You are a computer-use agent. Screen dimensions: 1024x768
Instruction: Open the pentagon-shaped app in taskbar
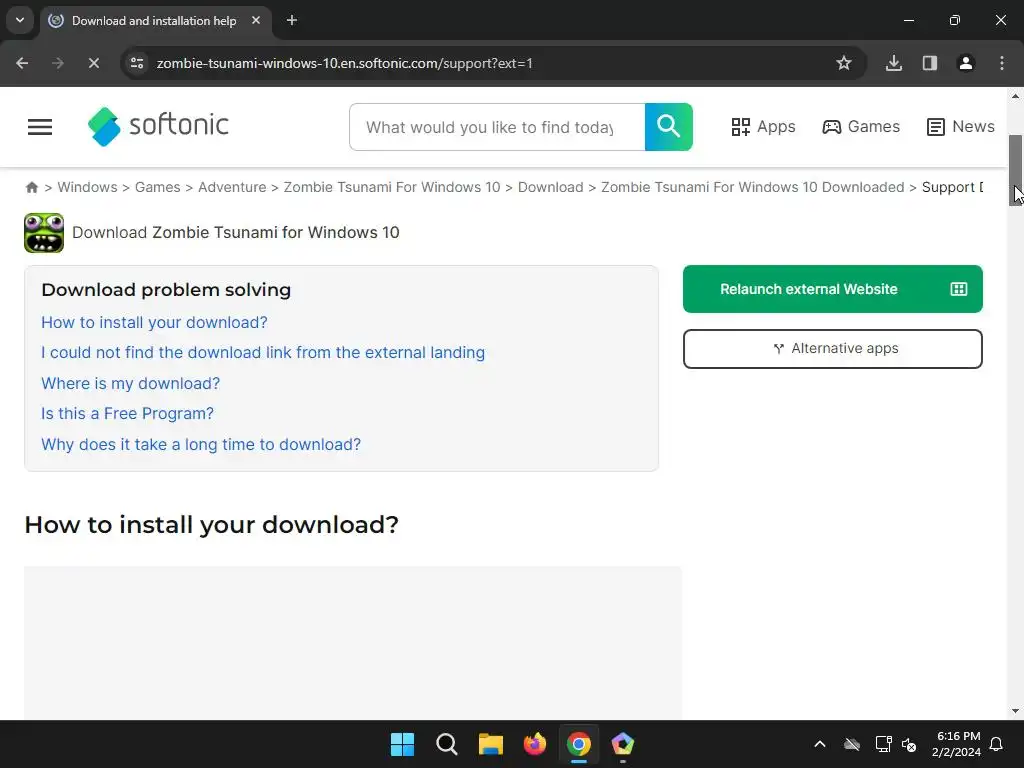coord(622,744)
